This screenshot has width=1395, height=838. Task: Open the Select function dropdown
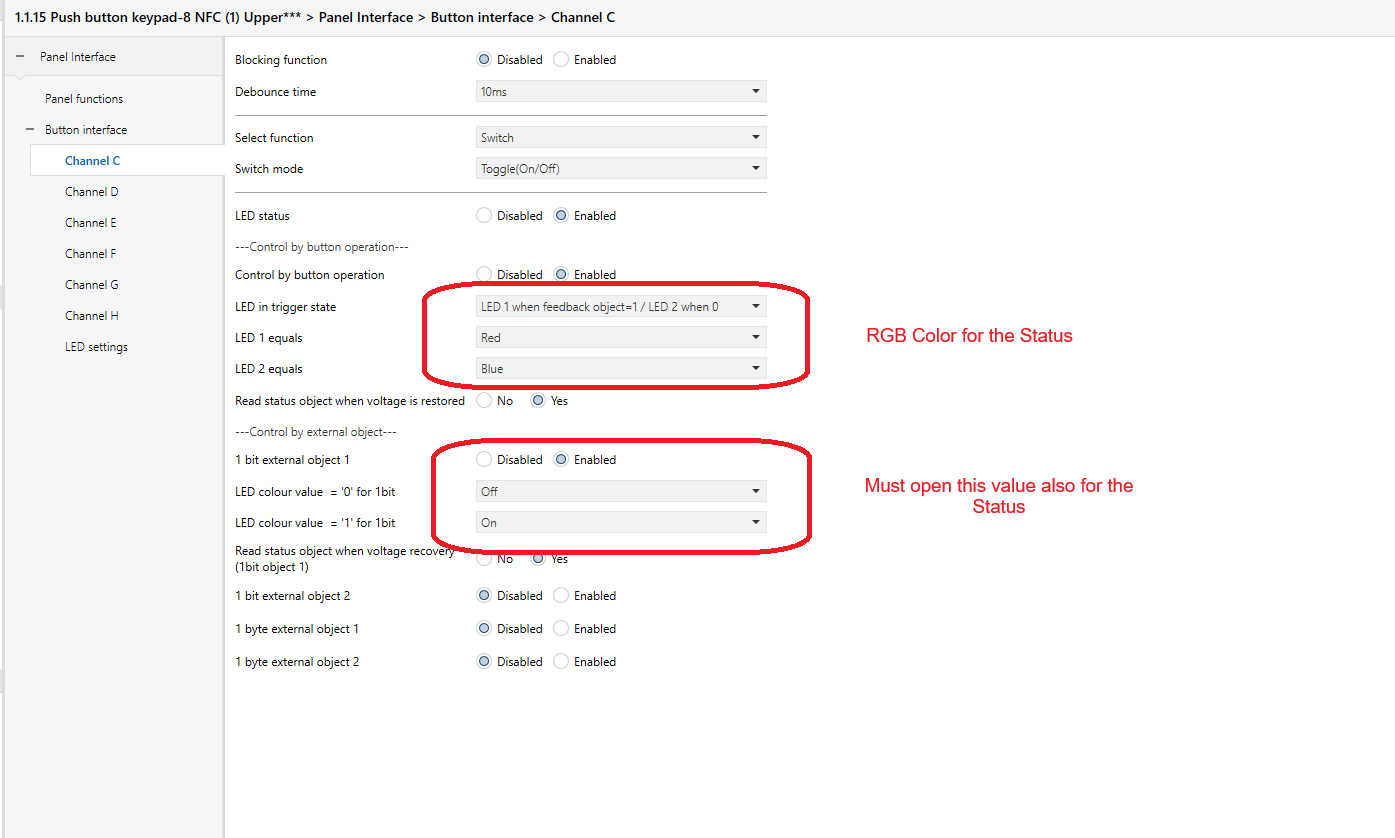point(621,138)
